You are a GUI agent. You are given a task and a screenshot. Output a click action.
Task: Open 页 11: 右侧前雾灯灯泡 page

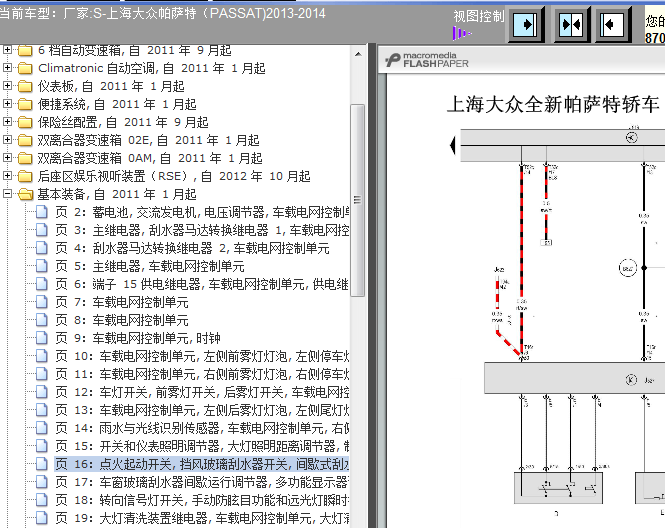202,374
